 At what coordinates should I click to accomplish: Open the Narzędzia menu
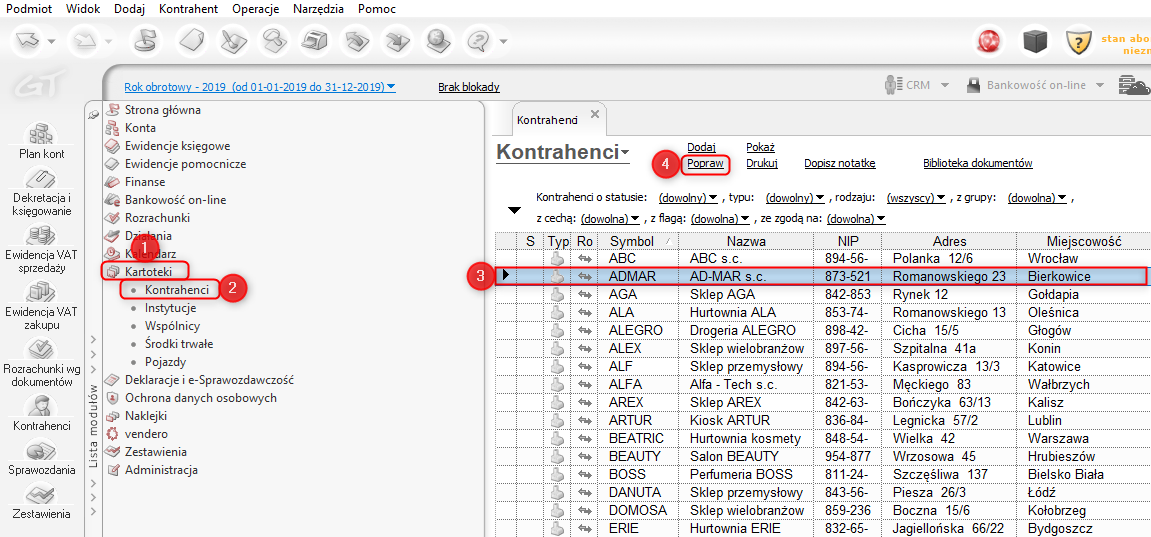pos(318,9)
